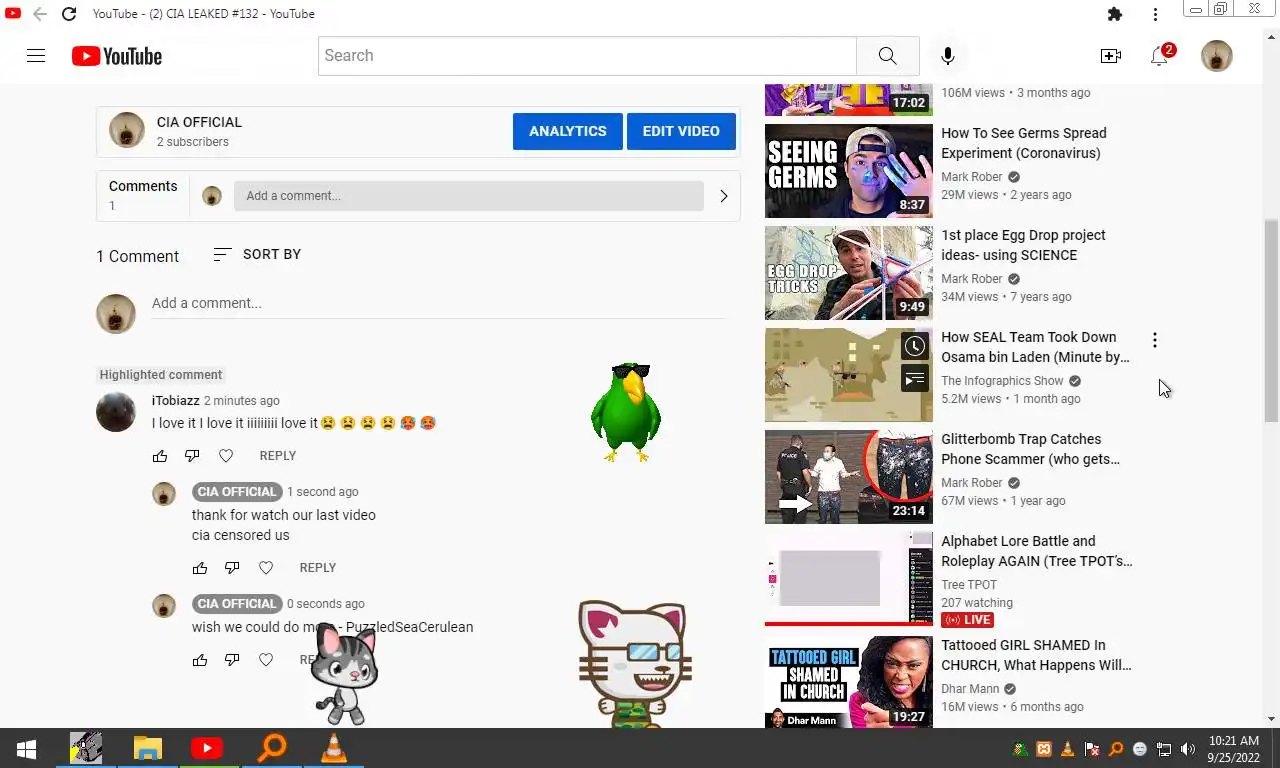The image size is (1280, 768).
Task: Expand comments preview chevron arrow
Action: click(724, 196)
